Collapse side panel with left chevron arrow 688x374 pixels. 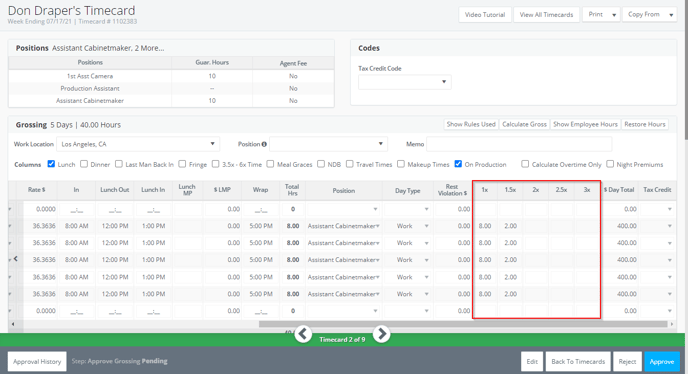coord(16,259)
